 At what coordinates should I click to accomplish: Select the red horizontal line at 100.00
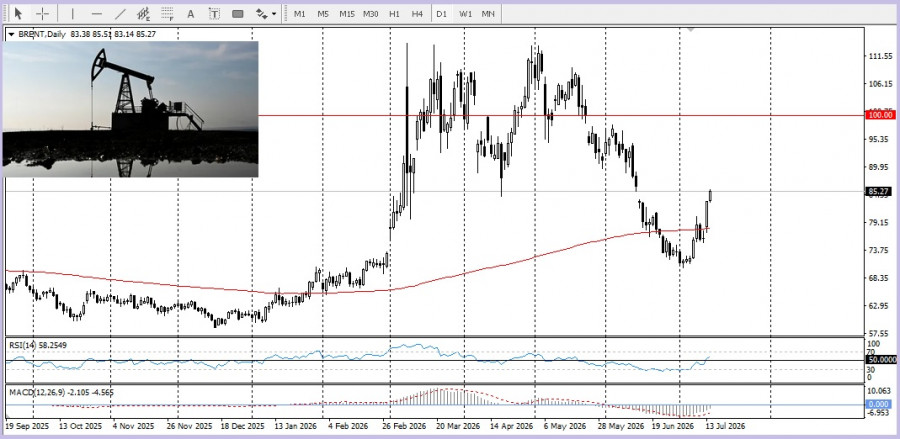tap(561, 115)
